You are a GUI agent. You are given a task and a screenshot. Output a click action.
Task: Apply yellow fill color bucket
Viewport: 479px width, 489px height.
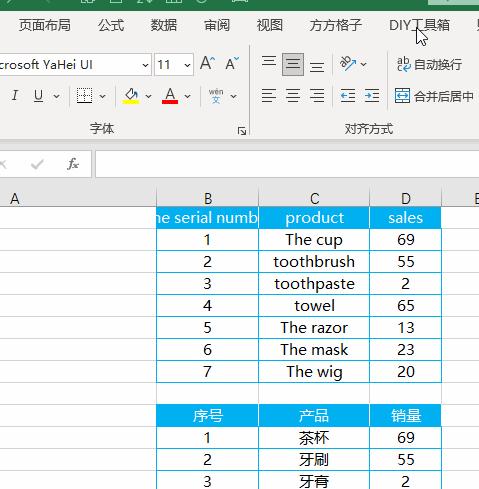[x=131, y=96]
